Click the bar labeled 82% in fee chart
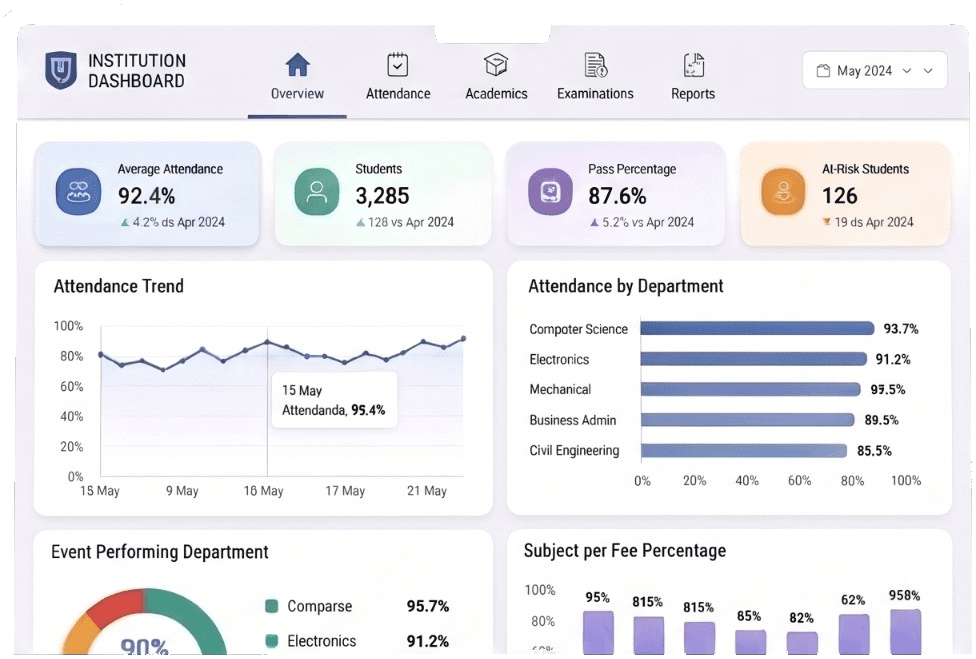 [802, 643]
